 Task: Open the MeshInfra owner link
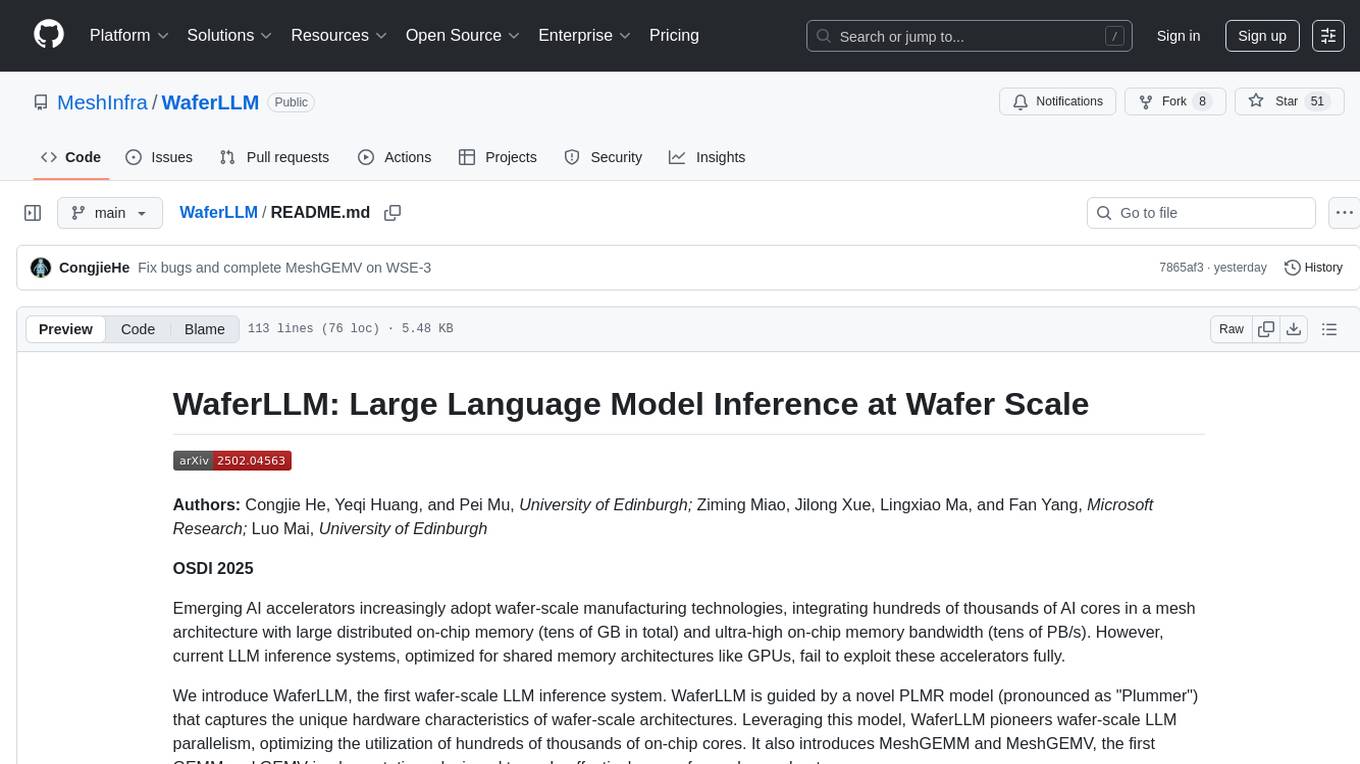[x=102, y=102]
